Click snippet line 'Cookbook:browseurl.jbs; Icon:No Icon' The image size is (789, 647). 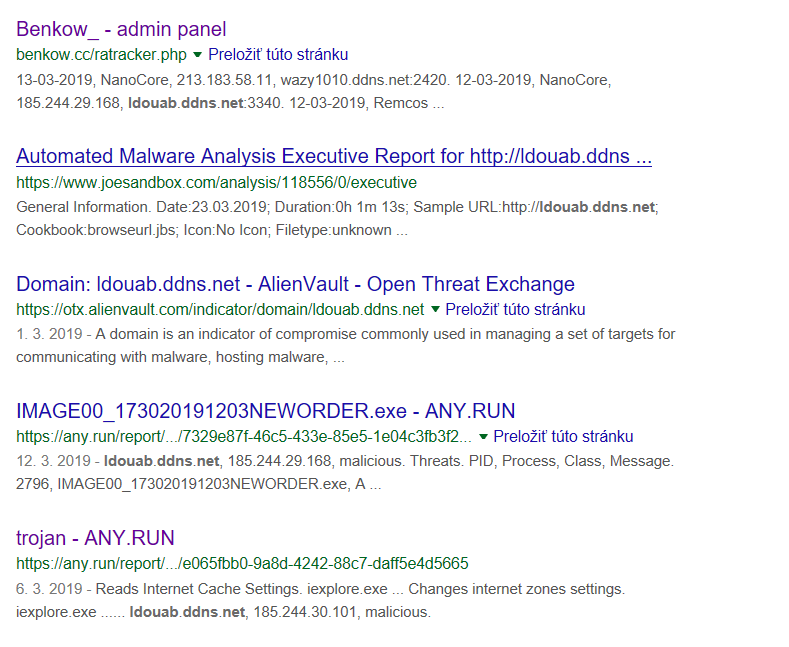pyautogui.click(x=212, y=230)
